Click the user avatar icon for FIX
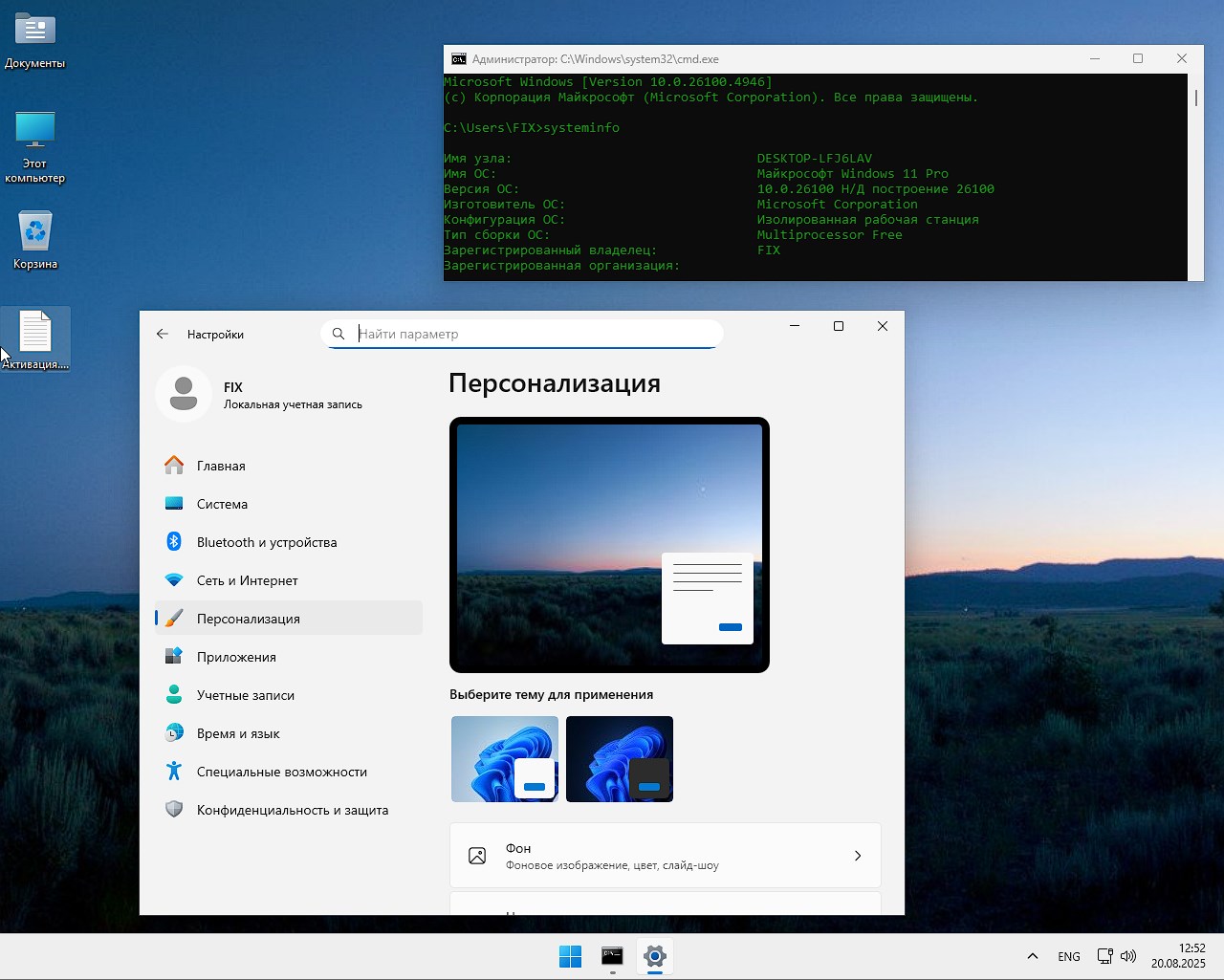Viewport: 1224px width, 980px height. coord(184,394)
